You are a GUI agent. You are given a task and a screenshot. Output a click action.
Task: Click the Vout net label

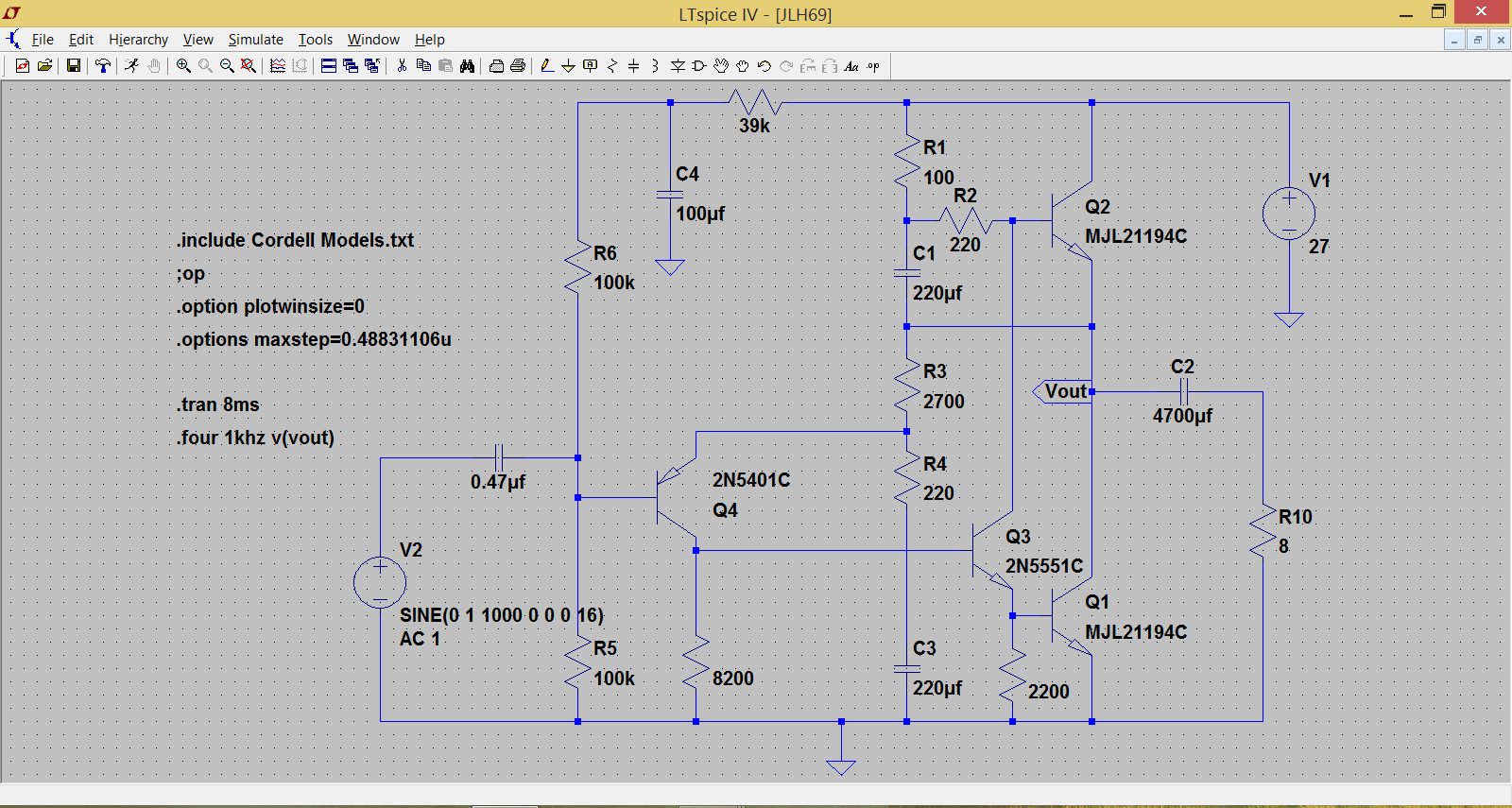(x=1066, y=391)
